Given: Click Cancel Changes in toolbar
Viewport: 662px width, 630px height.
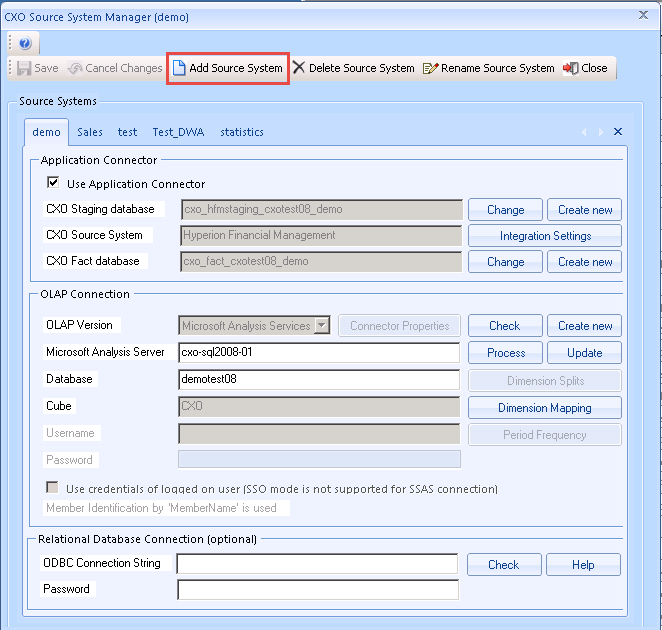Looking at the screenshot, I should 115,68.
